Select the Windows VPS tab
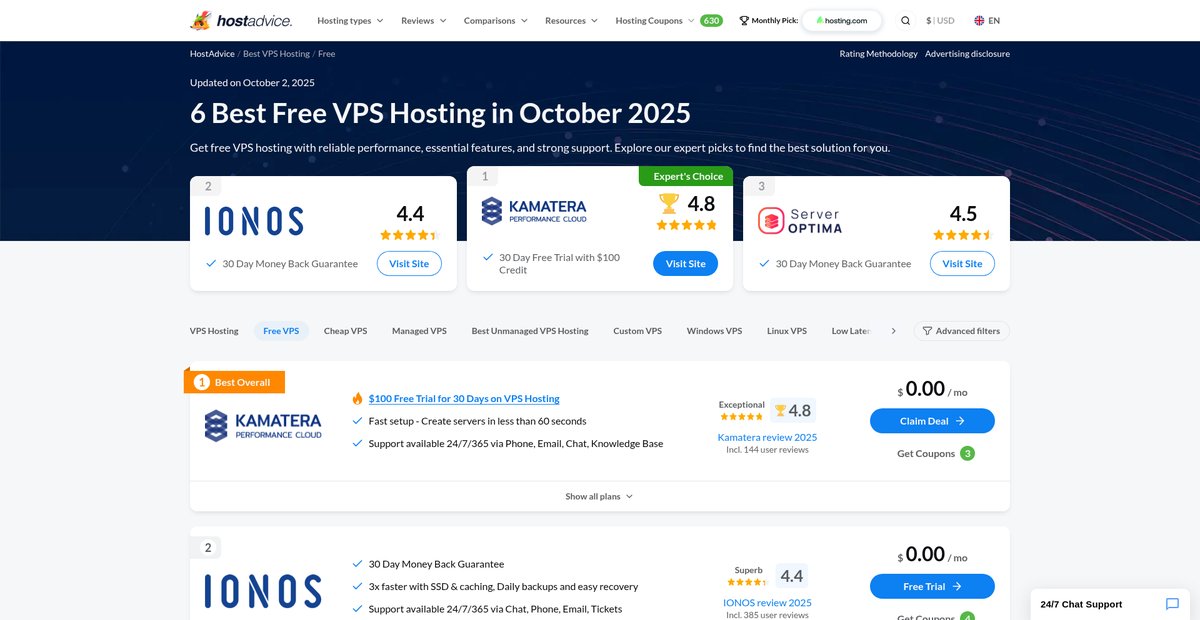 [x=714, y=331]
